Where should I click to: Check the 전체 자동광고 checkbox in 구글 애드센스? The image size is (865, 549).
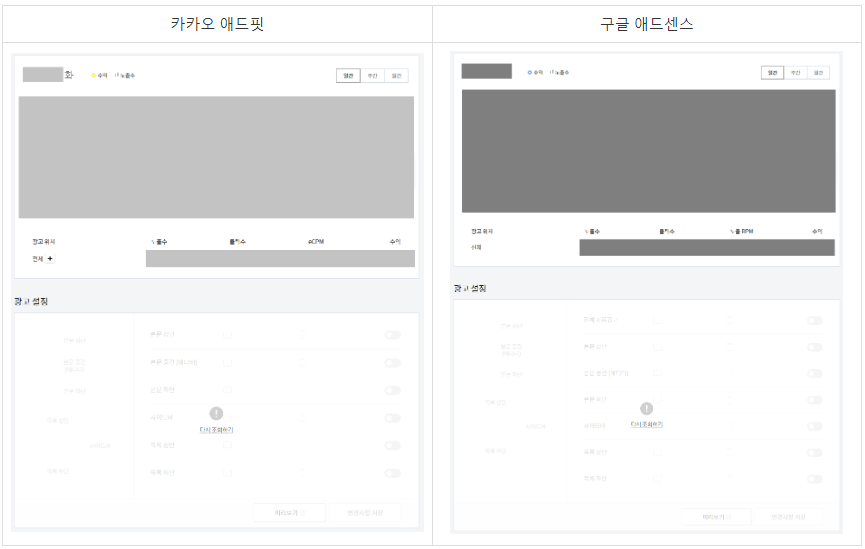pyautogui.click(x=657, y=320)
